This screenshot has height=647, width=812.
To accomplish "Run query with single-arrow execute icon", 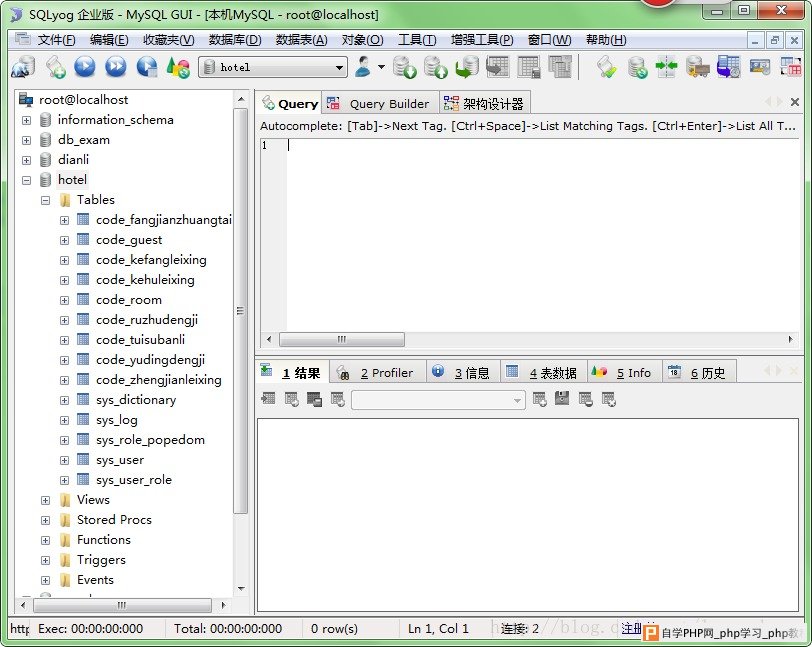I will point(85,67).
